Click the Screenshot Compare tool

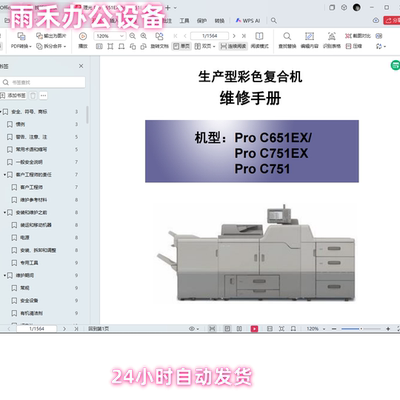(358, 36)
